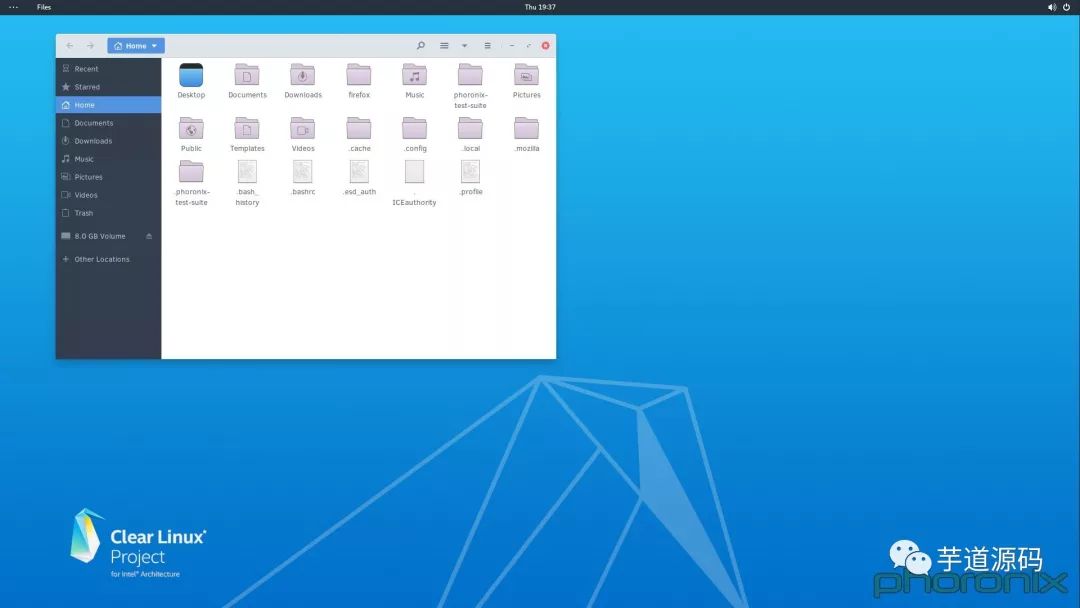
Task: Open the Home path button dropdown
Action: click(154, 45)
